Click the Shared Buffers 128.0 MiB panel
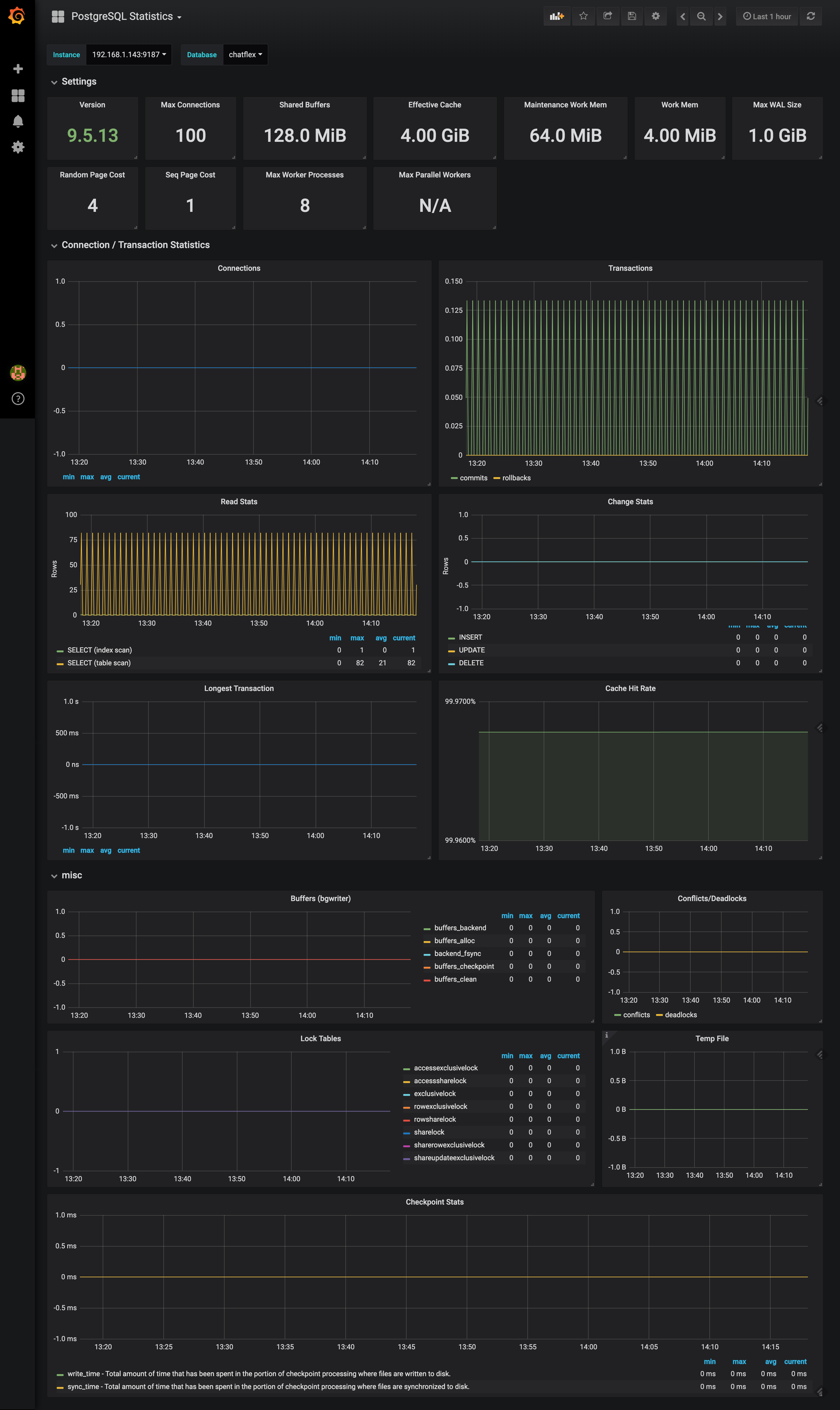840x1410 pixels. coord(304,128)
